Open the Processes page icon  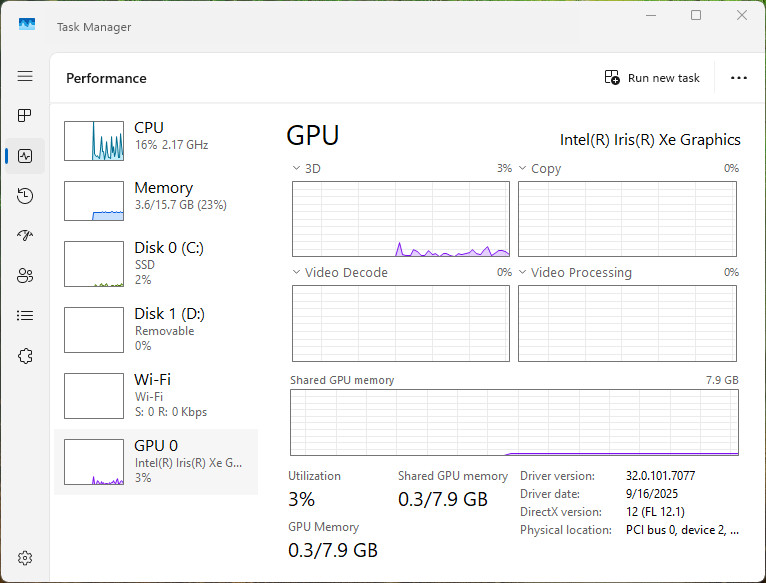click(25, 115)
